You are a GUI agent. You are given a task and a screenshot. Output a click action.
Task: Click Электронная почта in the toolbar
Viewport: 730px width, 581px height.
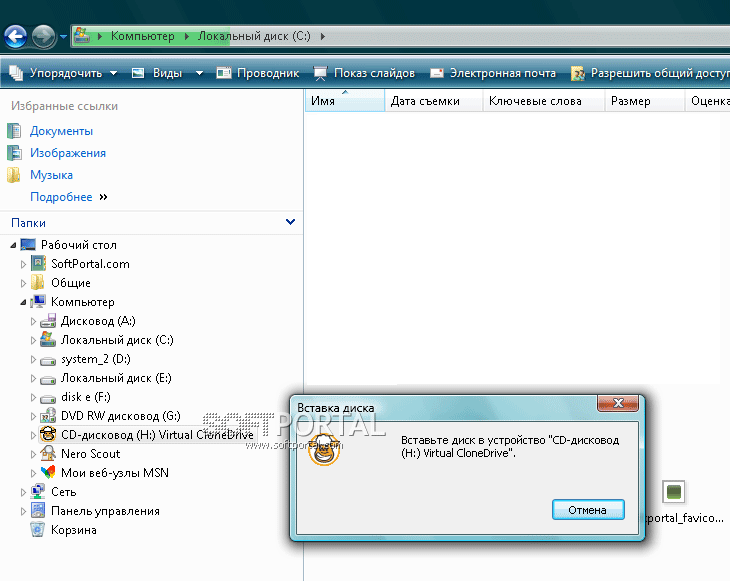click(503, 73)
